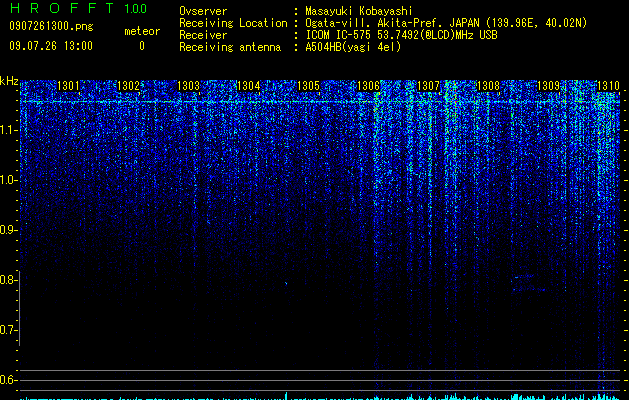The height and width of the screenshot is (400, 629).
Task: Click the 1306 time marker
Action: tap(368, 86)
